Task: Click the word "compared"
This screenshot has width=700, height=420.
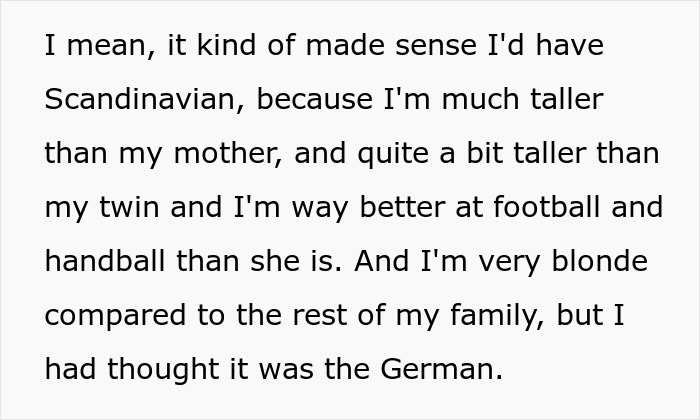Action: click(116, 316)
